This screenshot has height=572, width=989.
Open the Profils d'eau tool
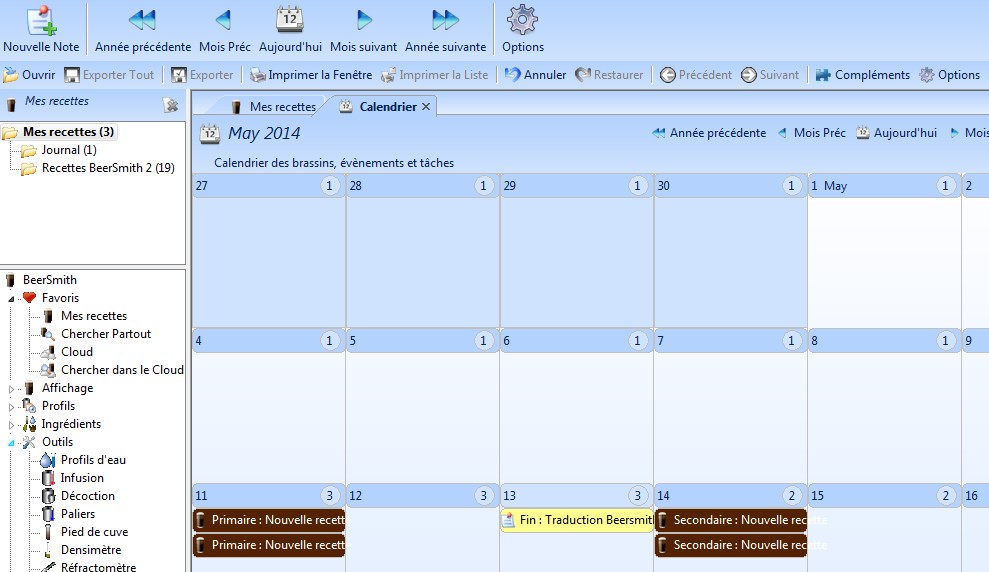click(93, 460)
